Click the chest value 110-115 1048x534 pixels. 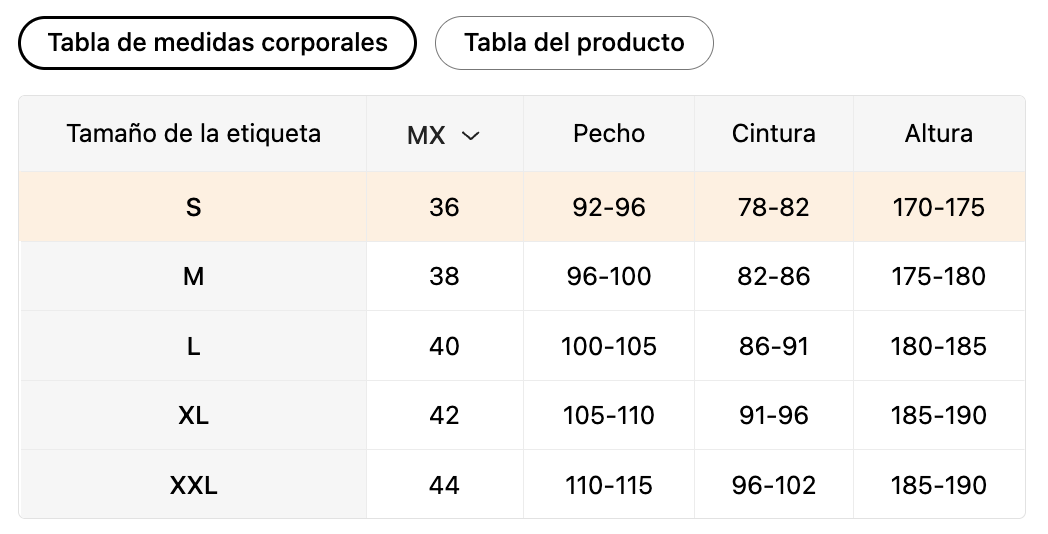pyautogui.click(x=609, y=485)
